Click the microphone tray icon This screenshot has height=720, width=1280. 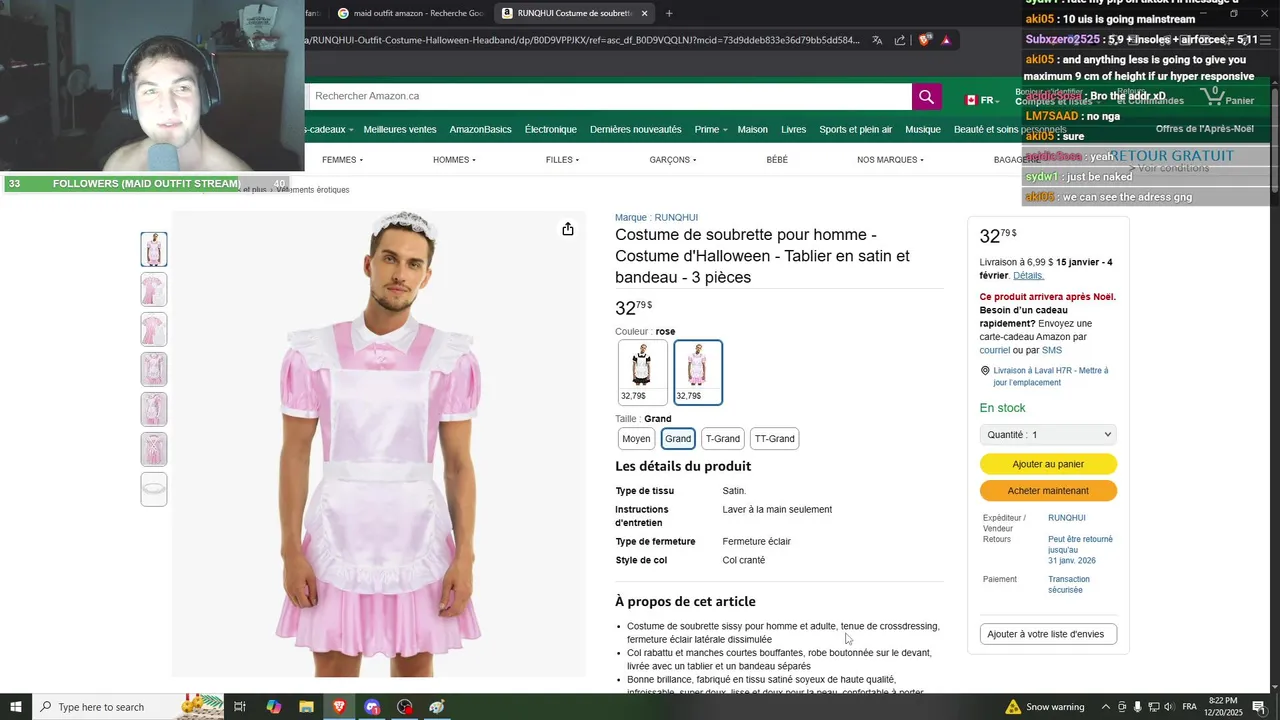click(1137, 707)
